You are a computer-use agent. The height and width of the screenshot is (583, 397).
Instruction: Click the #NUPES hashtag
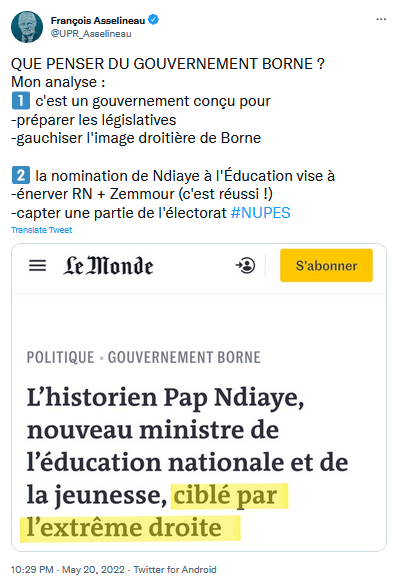(261, 213)
